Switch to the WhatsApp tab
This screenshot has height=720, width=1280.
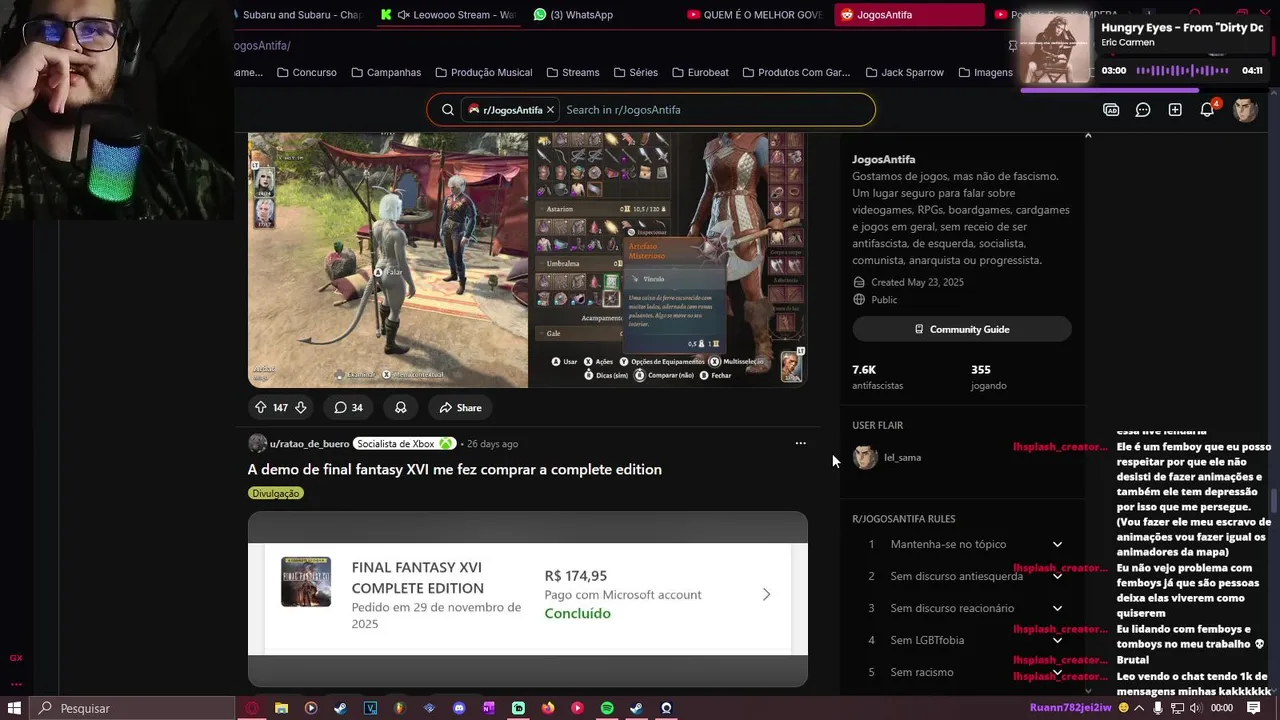pos(575,15)
